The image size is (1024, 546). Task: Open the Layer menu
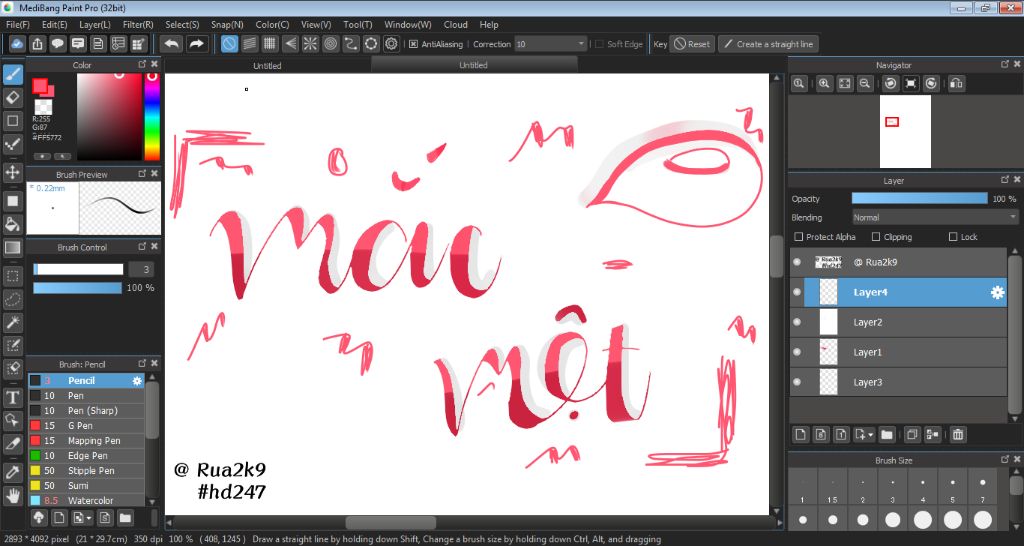[95, 24]
